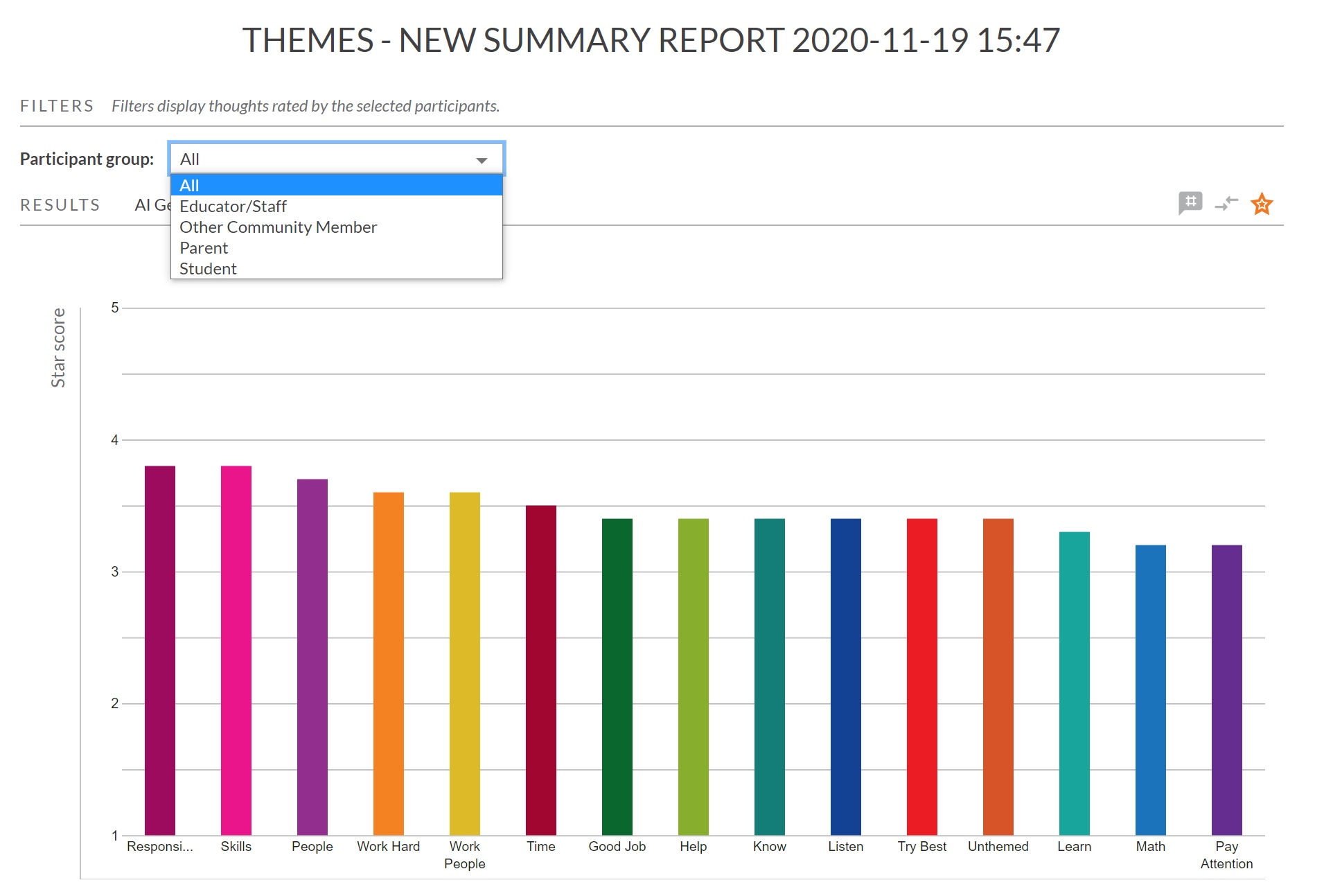Pick Other Community Member option
This screenshot has height=896, width=1324.
pyautogui.click(x=337, y=227)
